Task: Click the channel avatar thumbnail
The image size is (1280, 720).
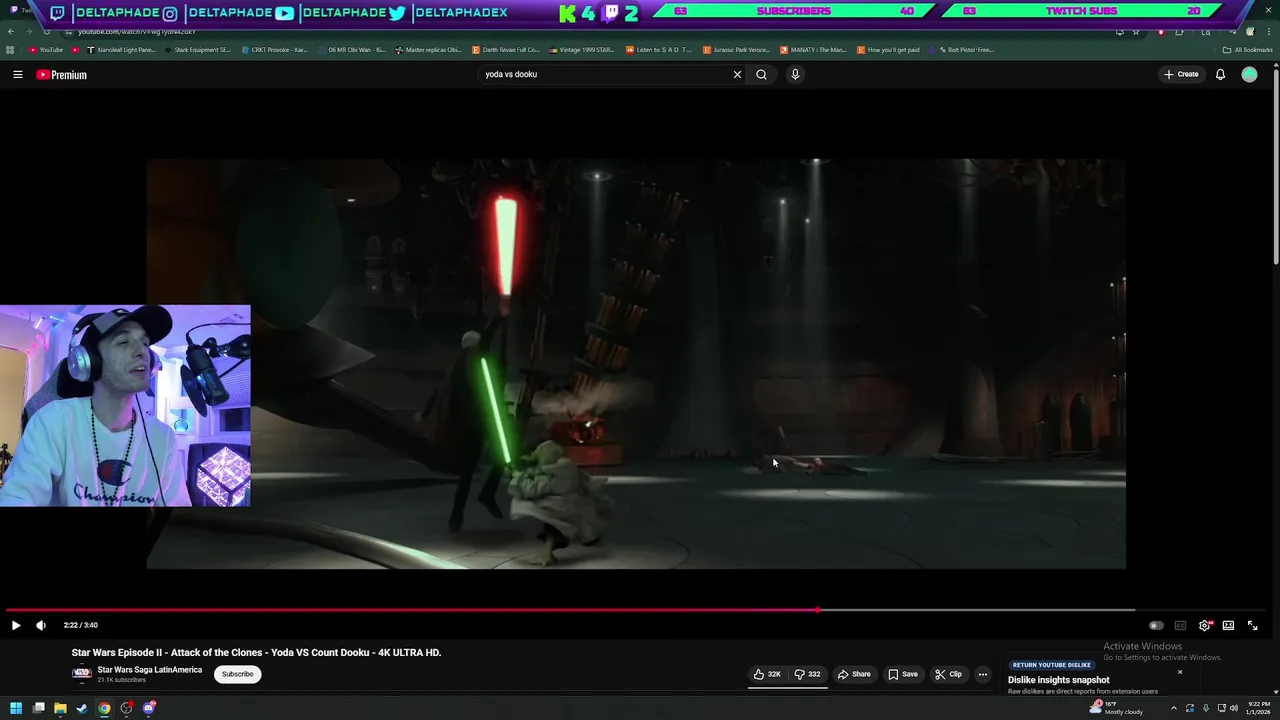Action: 82,674
